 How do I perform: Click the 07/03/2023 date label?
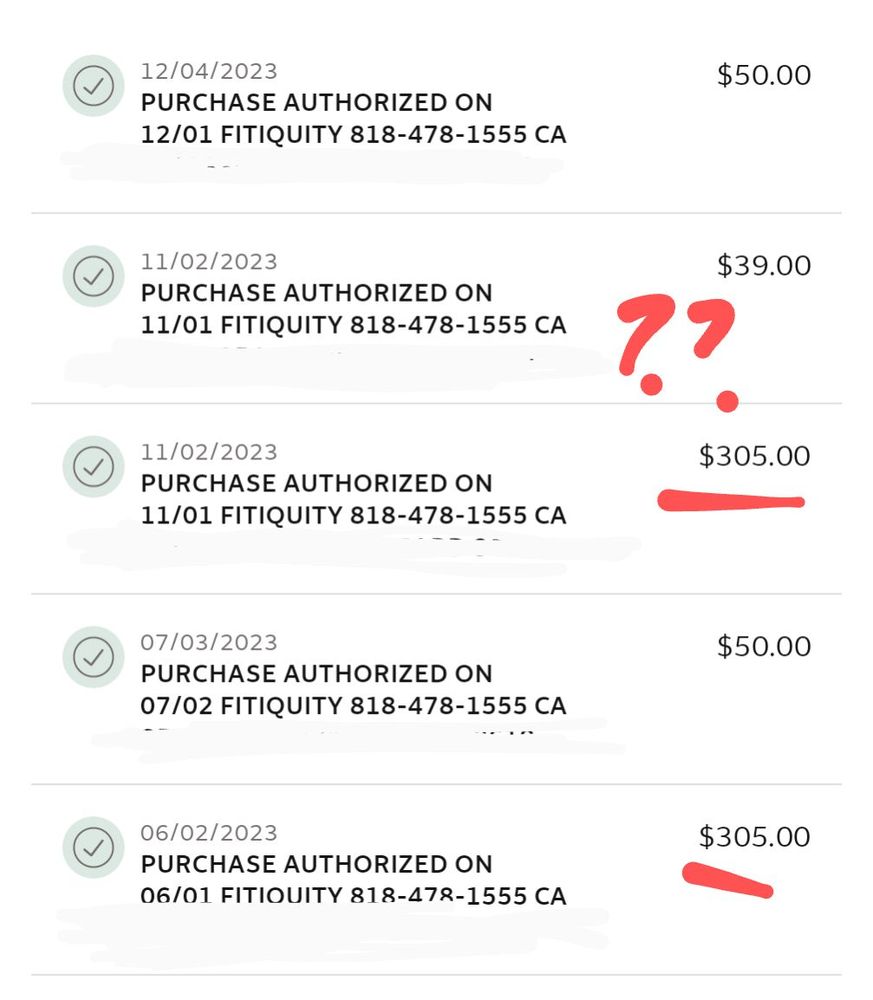point(209,642)
